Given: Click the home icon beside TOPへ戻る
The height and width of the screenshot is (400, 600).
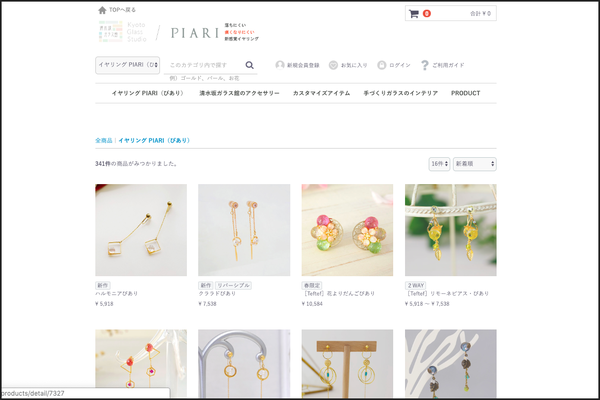Looking at the screenshot, I should 102,10.
